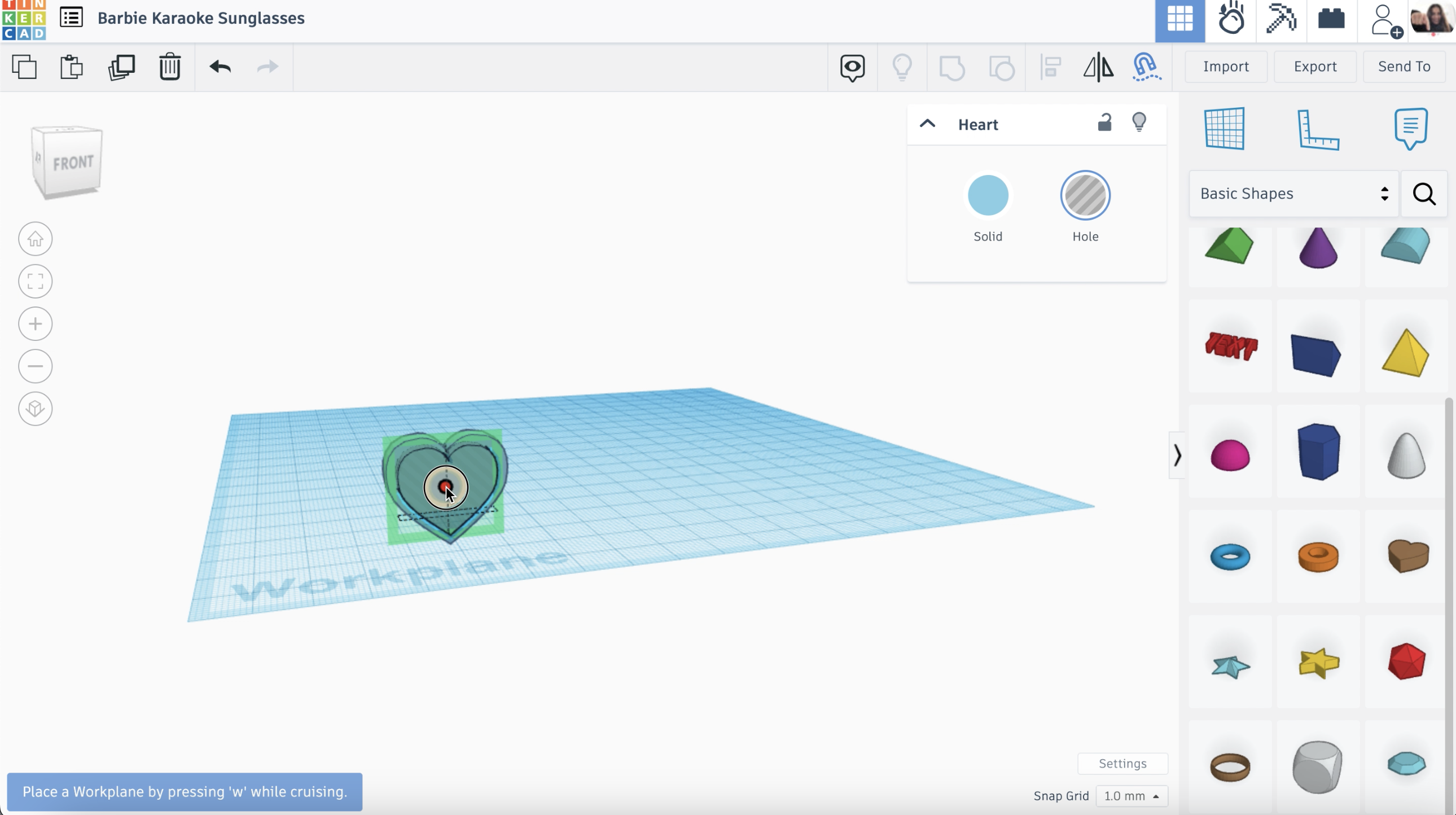Unlock the Heart shape lock
This screenshot has height=815, width=1456.
click(1106, 122)
